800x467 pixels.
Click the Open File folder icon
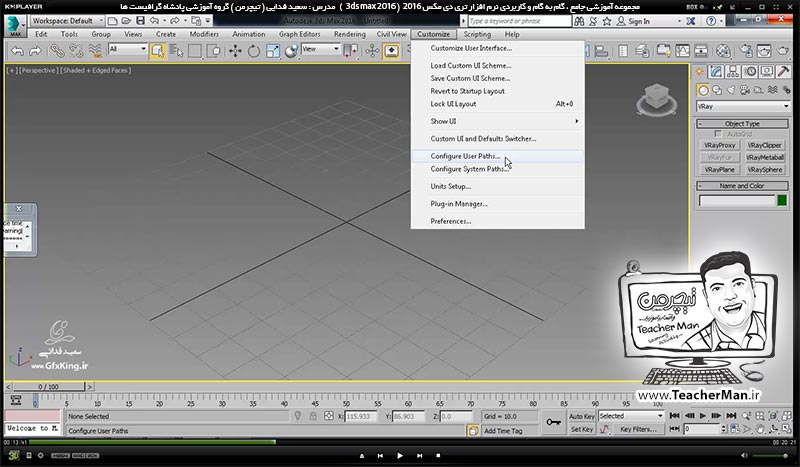pyautogui.click(x=126, y=21)
